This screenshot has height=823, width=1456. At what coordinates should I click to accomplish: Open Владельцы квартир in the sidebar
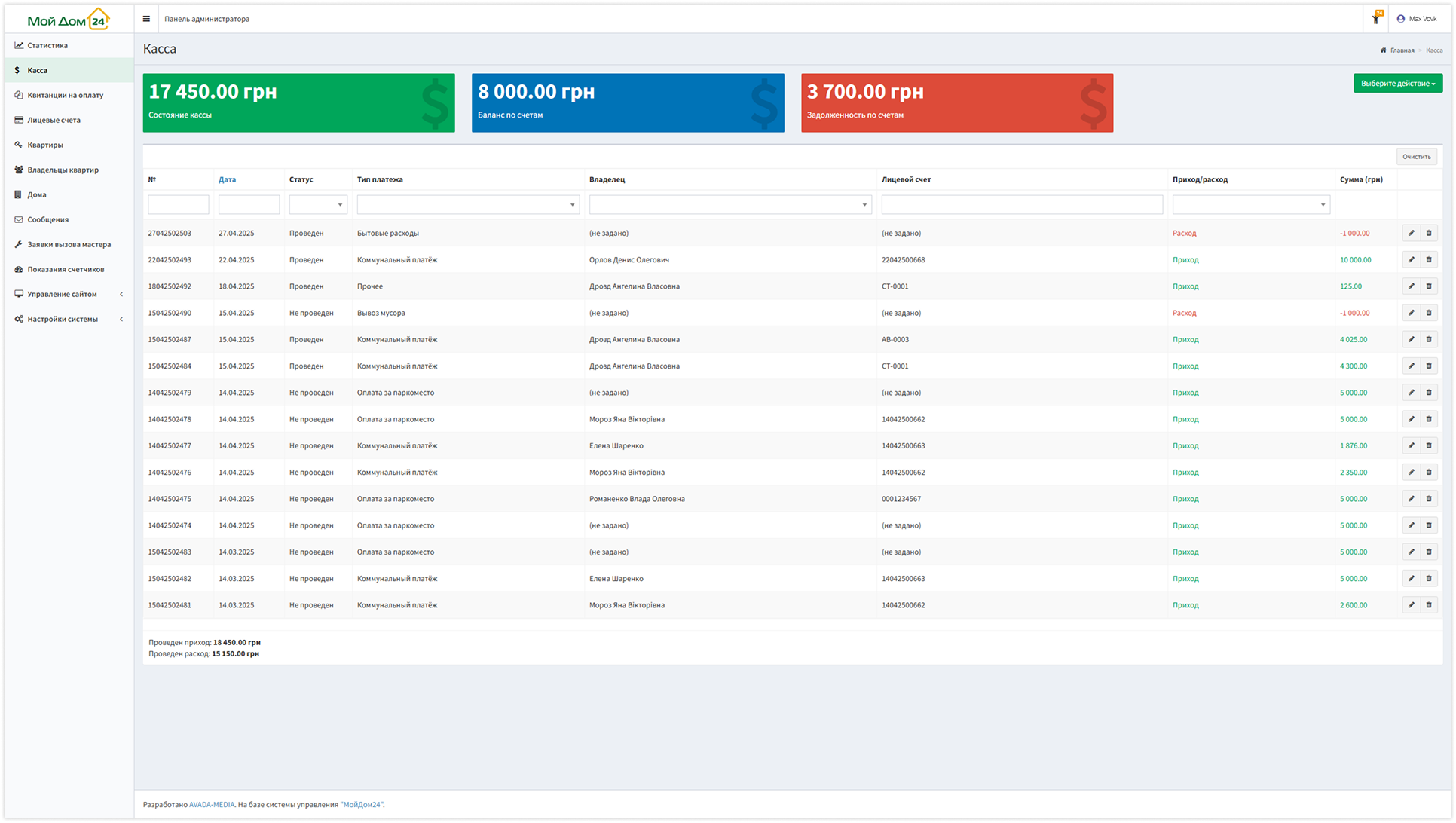(x=63, y=170)
